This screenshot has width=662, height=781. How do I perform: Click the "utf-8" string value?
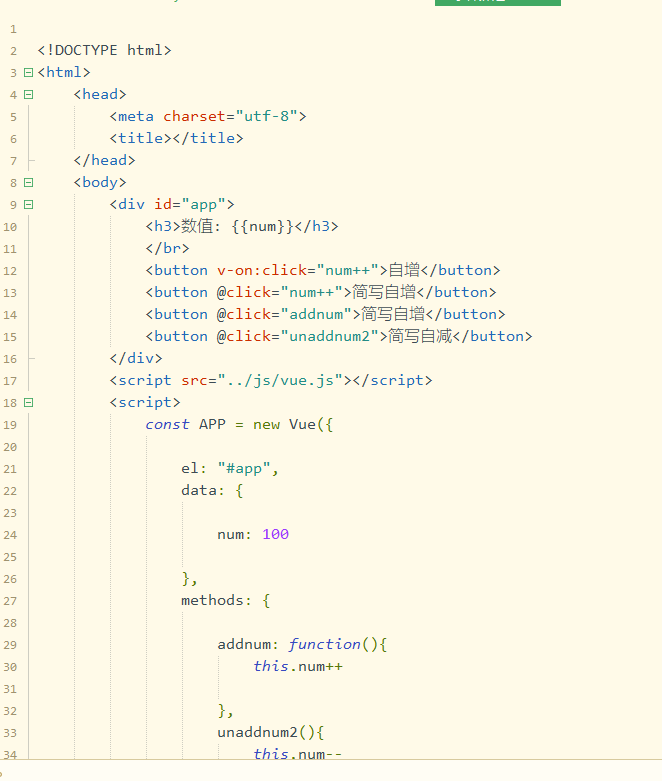point(266,116)
